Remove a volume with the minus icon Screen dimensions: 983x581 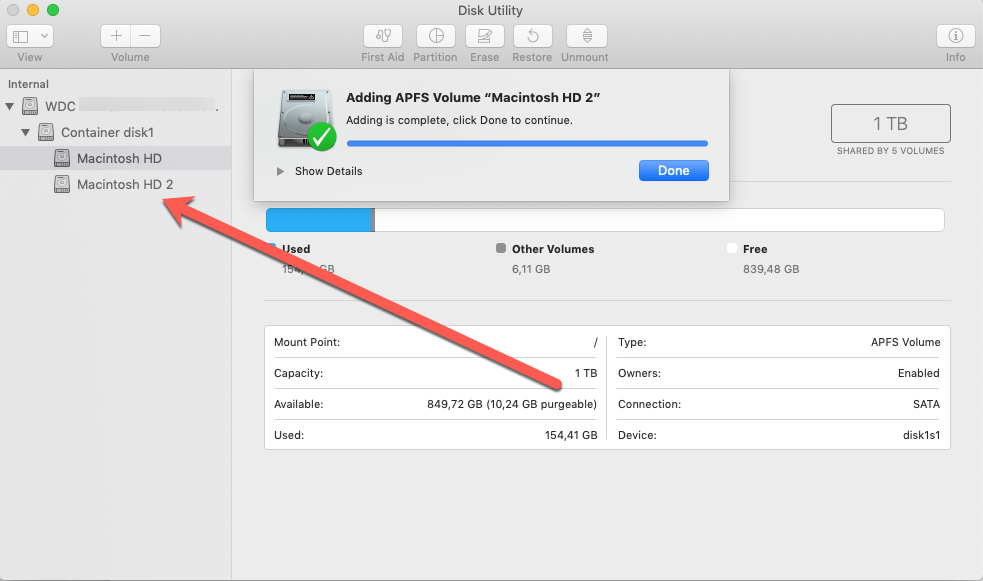tap(144, 34)
